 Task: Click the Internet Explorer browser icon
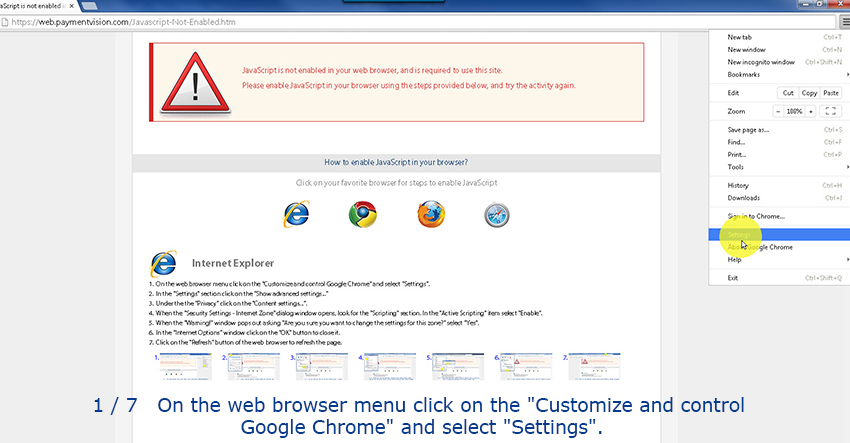[297, 214]
